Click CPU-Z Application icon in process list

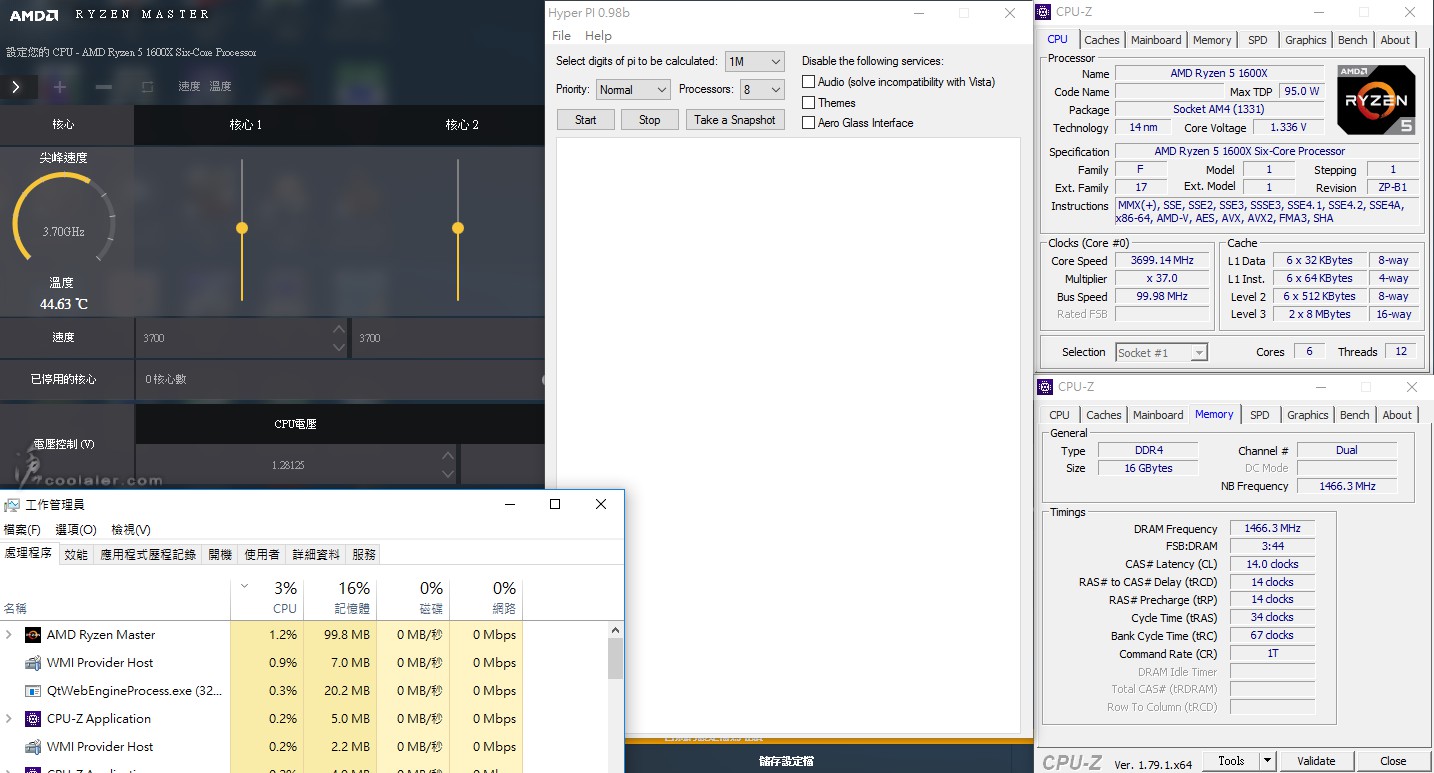[33, 719]
